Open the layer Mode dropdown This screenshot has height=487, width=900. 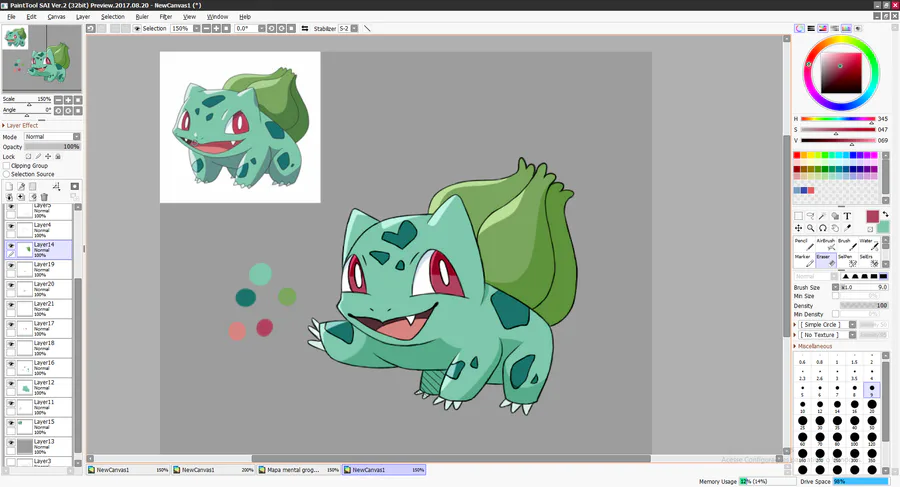click(52, 137)
